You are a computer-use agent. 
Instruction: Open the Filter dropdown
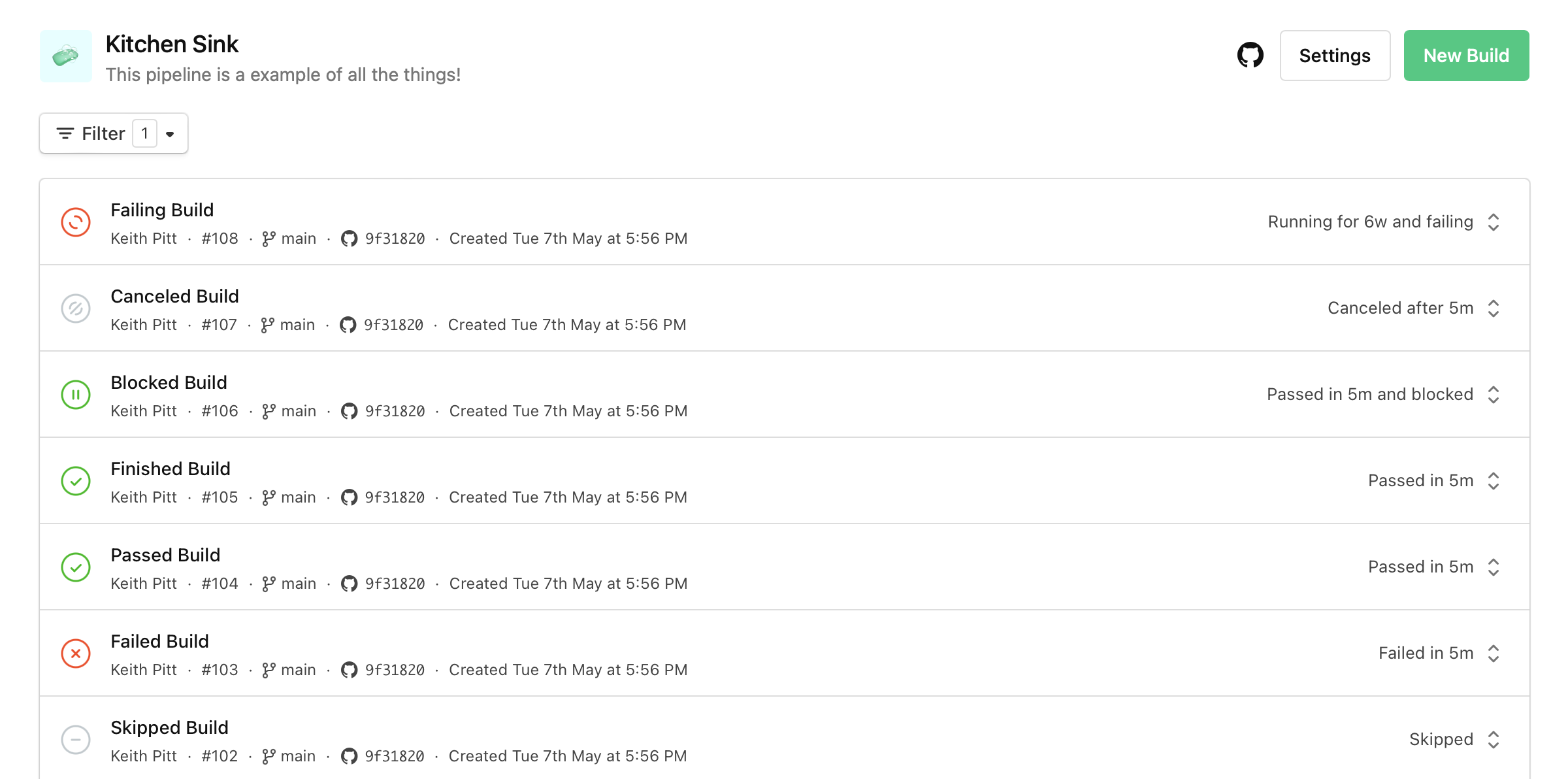click(x=114, y=134)
